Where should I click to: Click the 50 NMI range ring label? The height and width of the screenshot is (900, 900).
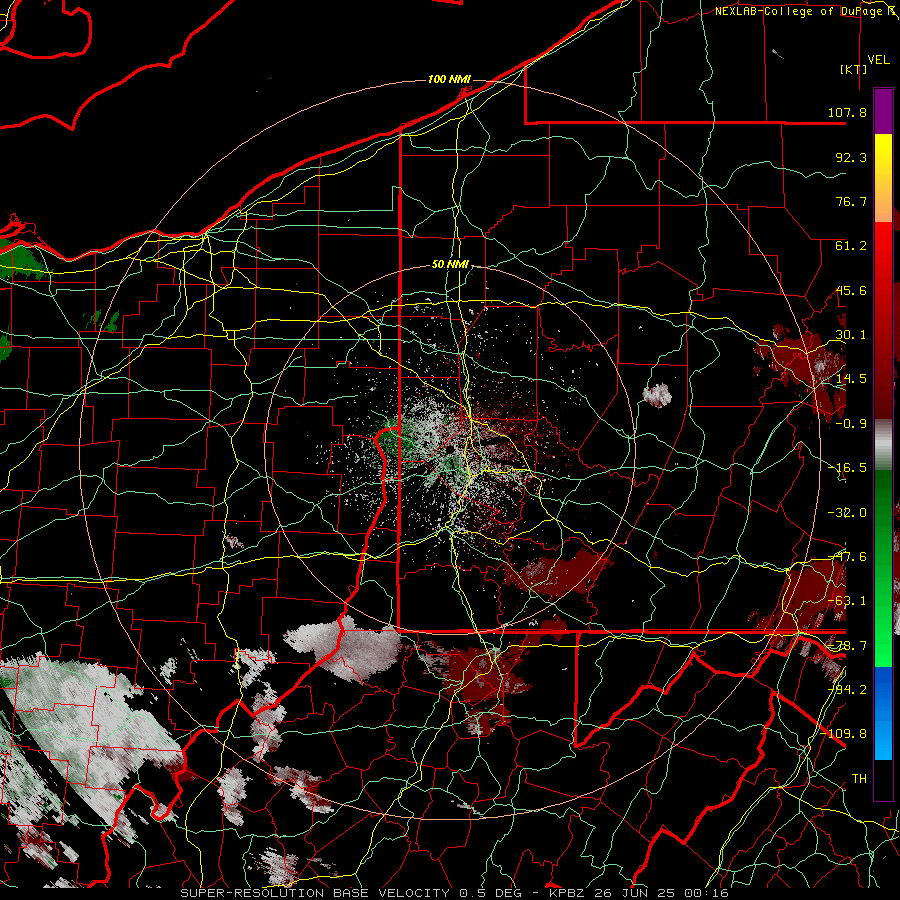pyautogui.click(x=450, y=265)
